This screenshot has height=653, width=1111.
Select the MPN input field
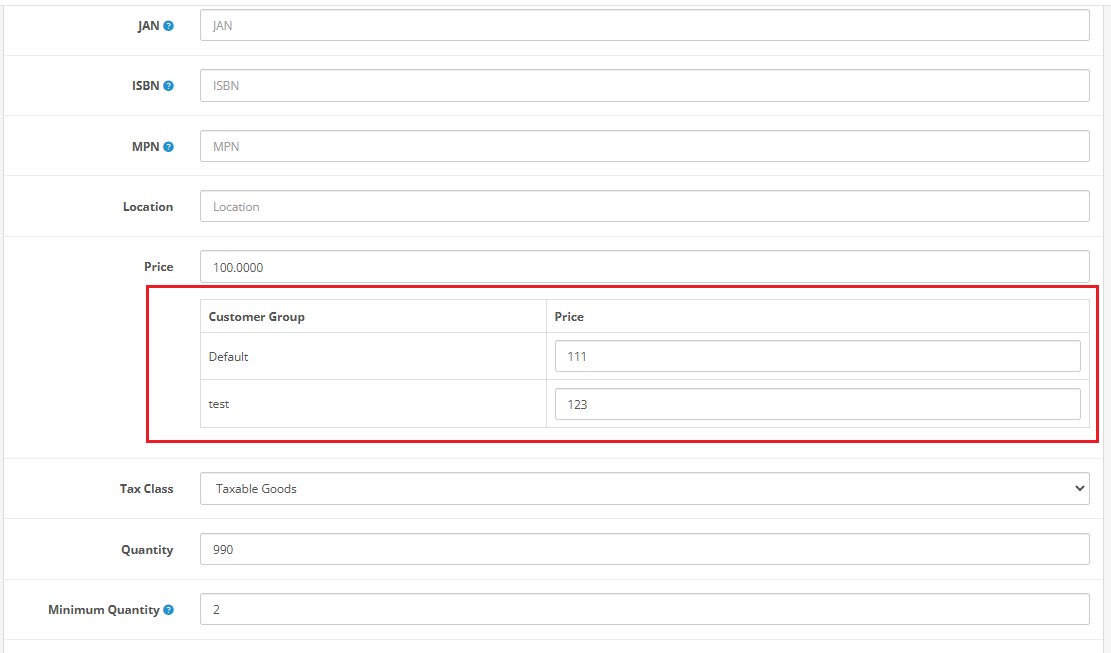point(644,147)
